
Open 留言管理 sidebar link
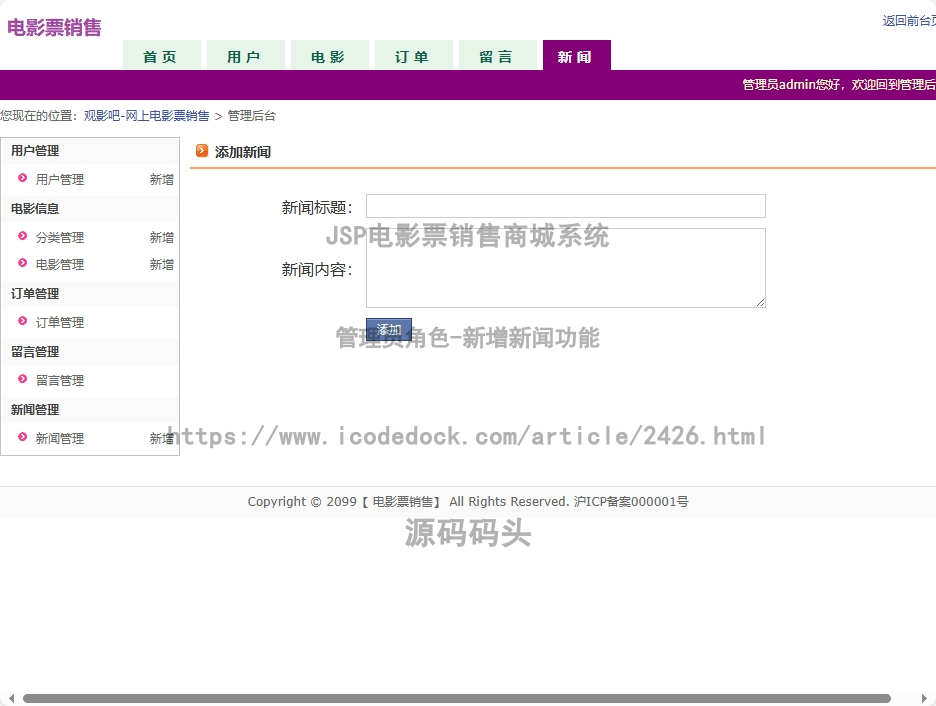[60, 380]
